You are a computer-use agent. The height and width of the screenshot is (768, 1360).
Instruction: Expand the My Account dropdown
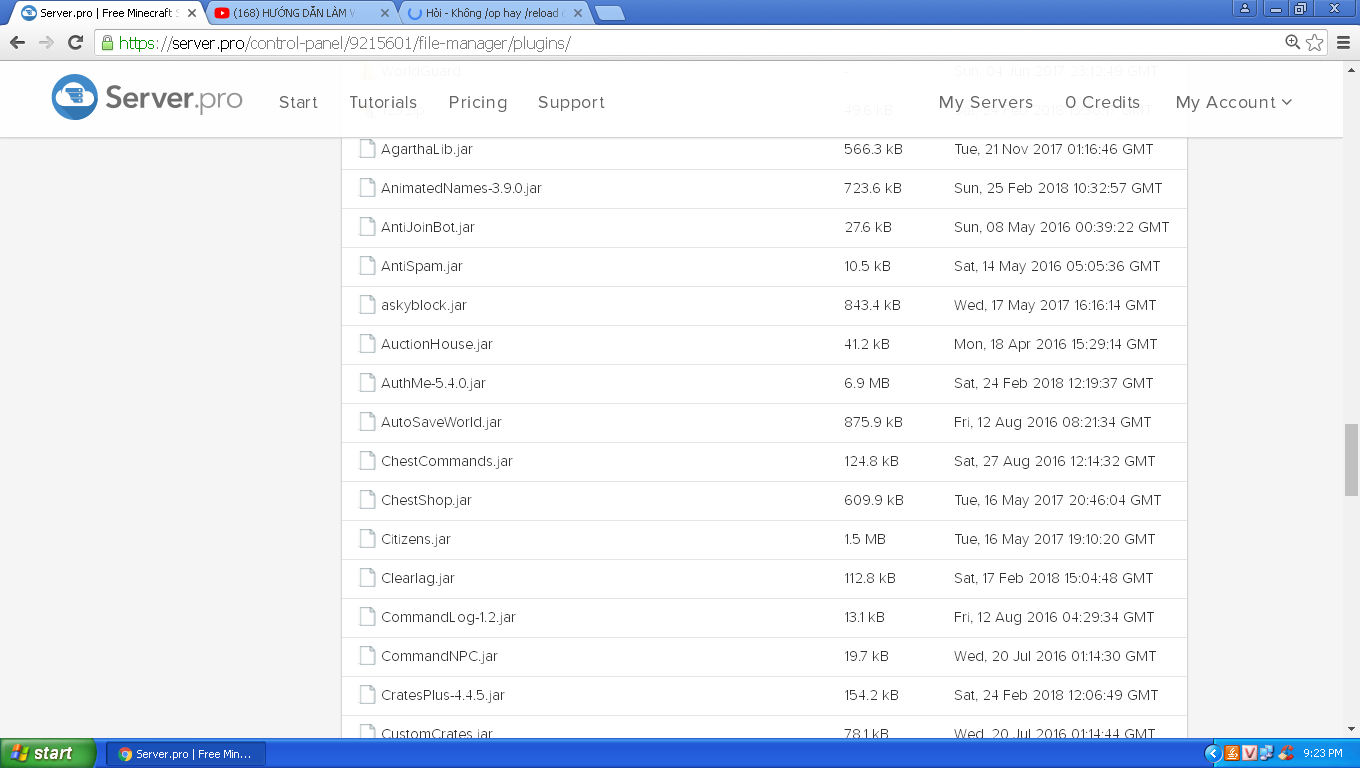click(1234, 102)
